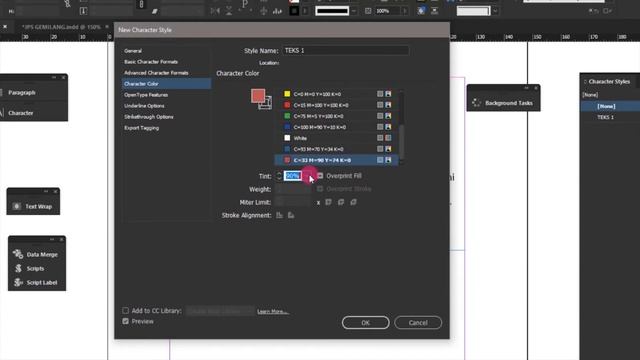Close the Data Merge scripts panel group
This screenshot has height=360, width=640.
point(61,239)
